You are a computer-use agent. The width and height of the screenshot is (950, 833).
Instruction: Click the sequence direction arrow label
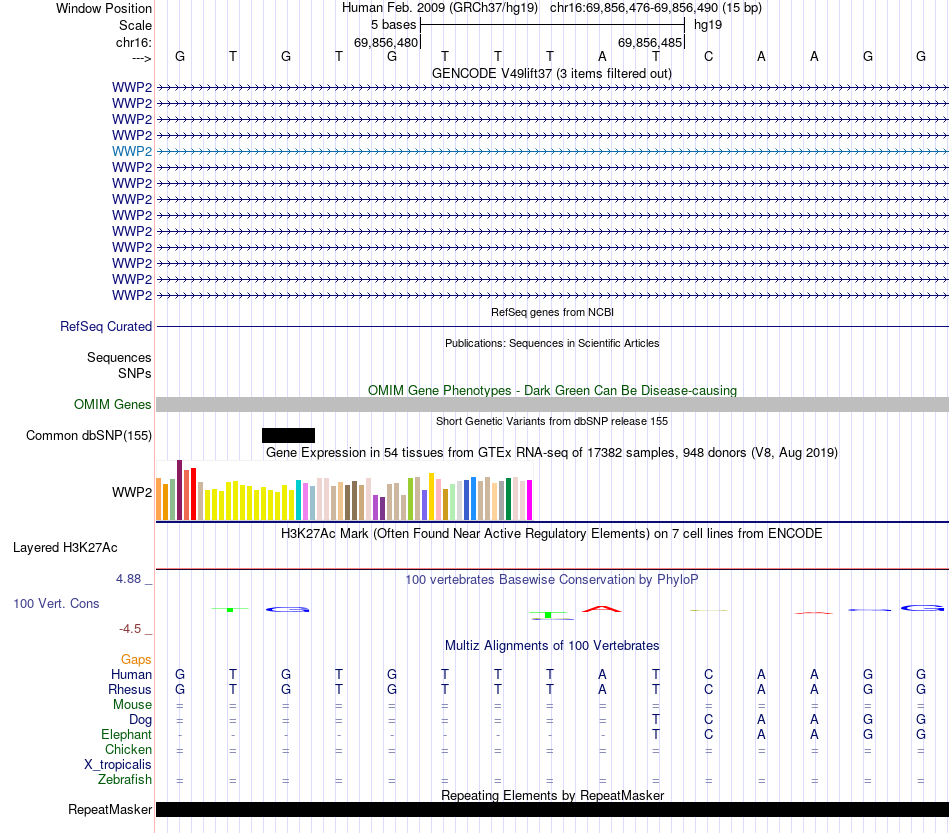(x=142, y=58)
